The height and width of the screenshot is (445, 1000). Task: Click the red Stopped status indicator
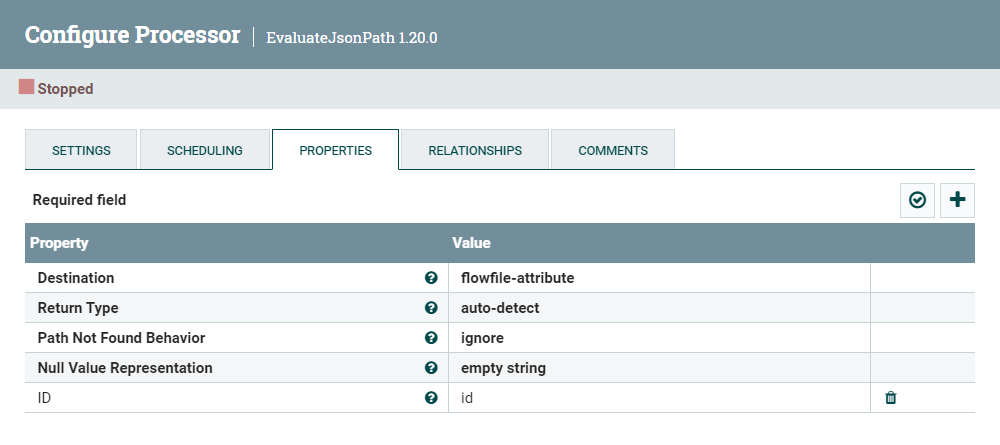tap(27, 88)
